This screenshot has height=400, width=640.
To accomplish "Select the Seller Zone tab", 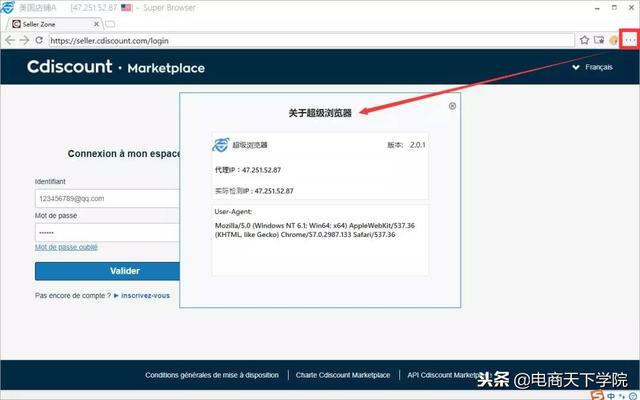I will coord(53,24).
